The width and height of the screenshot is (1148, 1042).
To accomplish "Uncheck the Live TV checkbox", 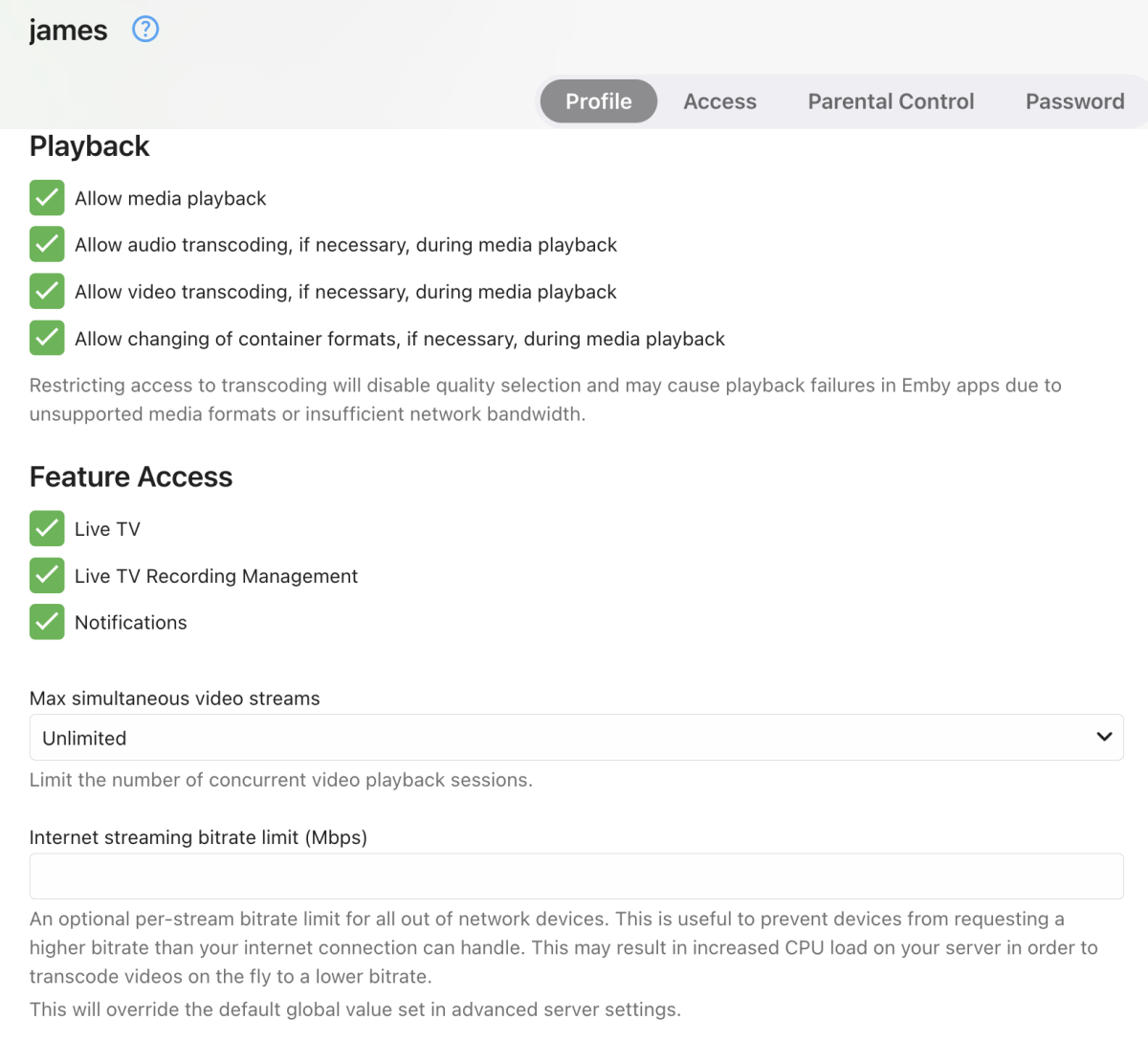I will point(47,529).
